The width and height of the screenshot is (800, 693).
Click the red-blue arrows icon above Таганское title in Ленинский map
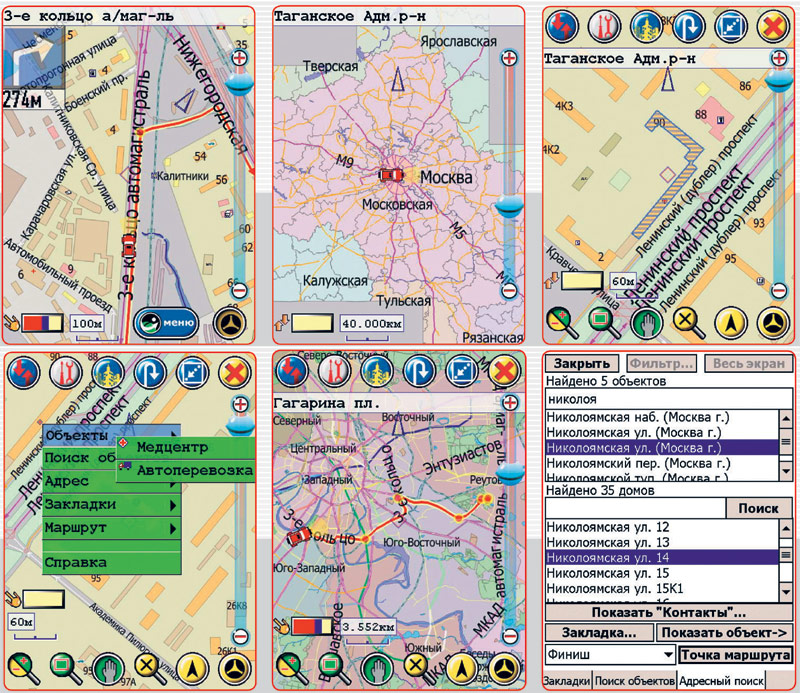click(x=563, y=26)
